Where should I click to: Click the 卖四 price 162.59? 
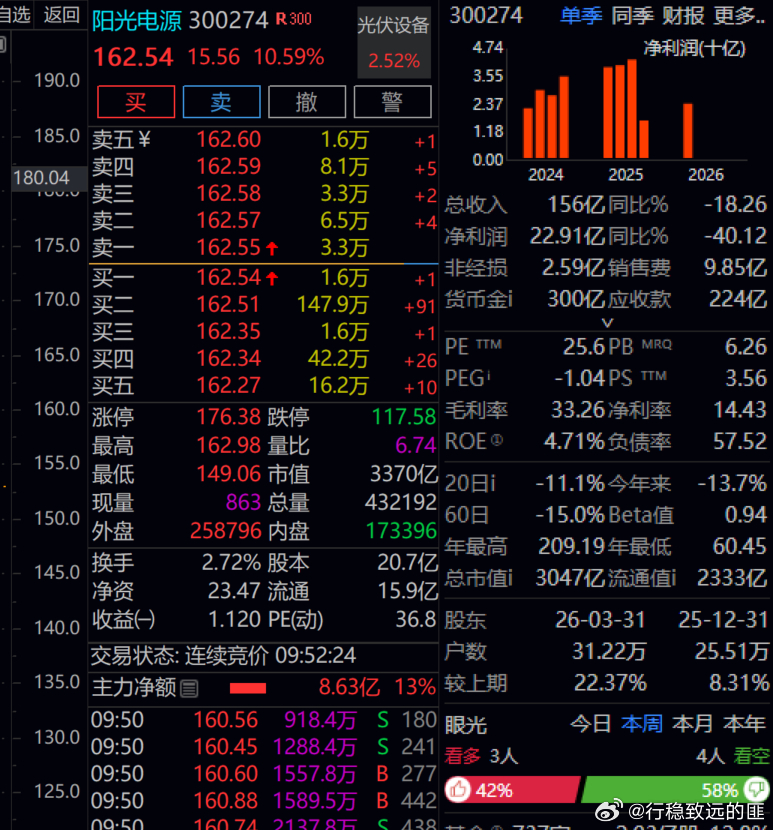[229, 167]
